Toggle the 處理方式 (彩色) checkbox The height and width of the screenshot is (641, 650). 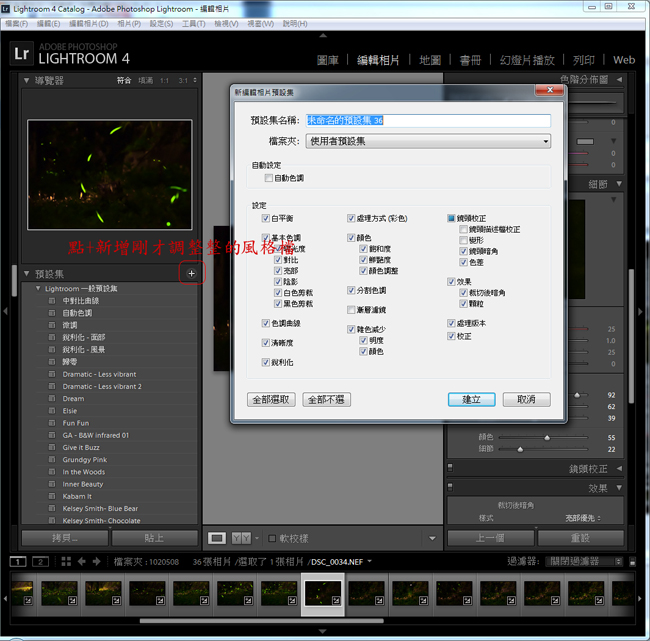(x=351, y=218)
